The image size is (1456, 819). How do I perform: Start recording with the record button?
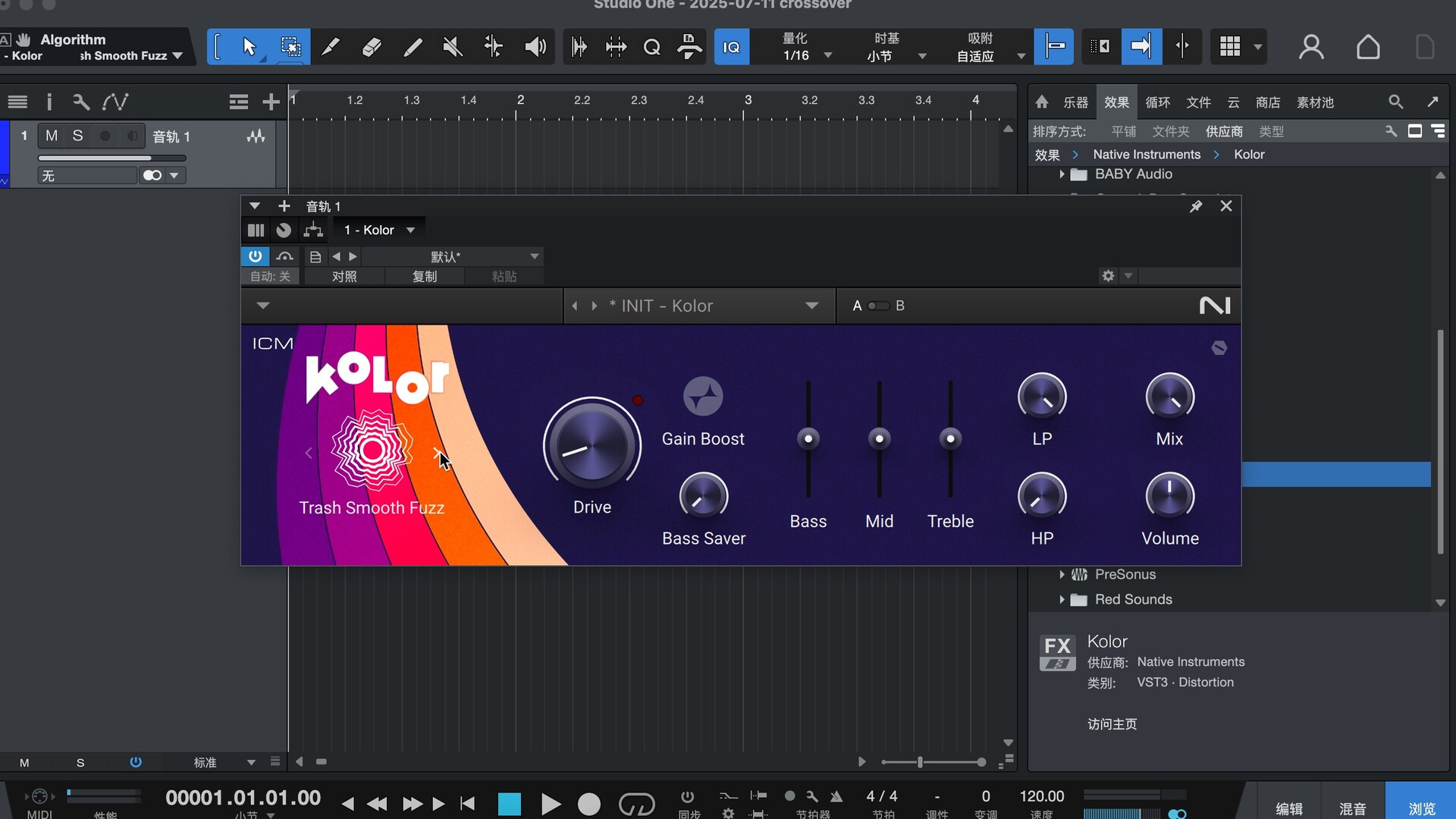[589, 804]
